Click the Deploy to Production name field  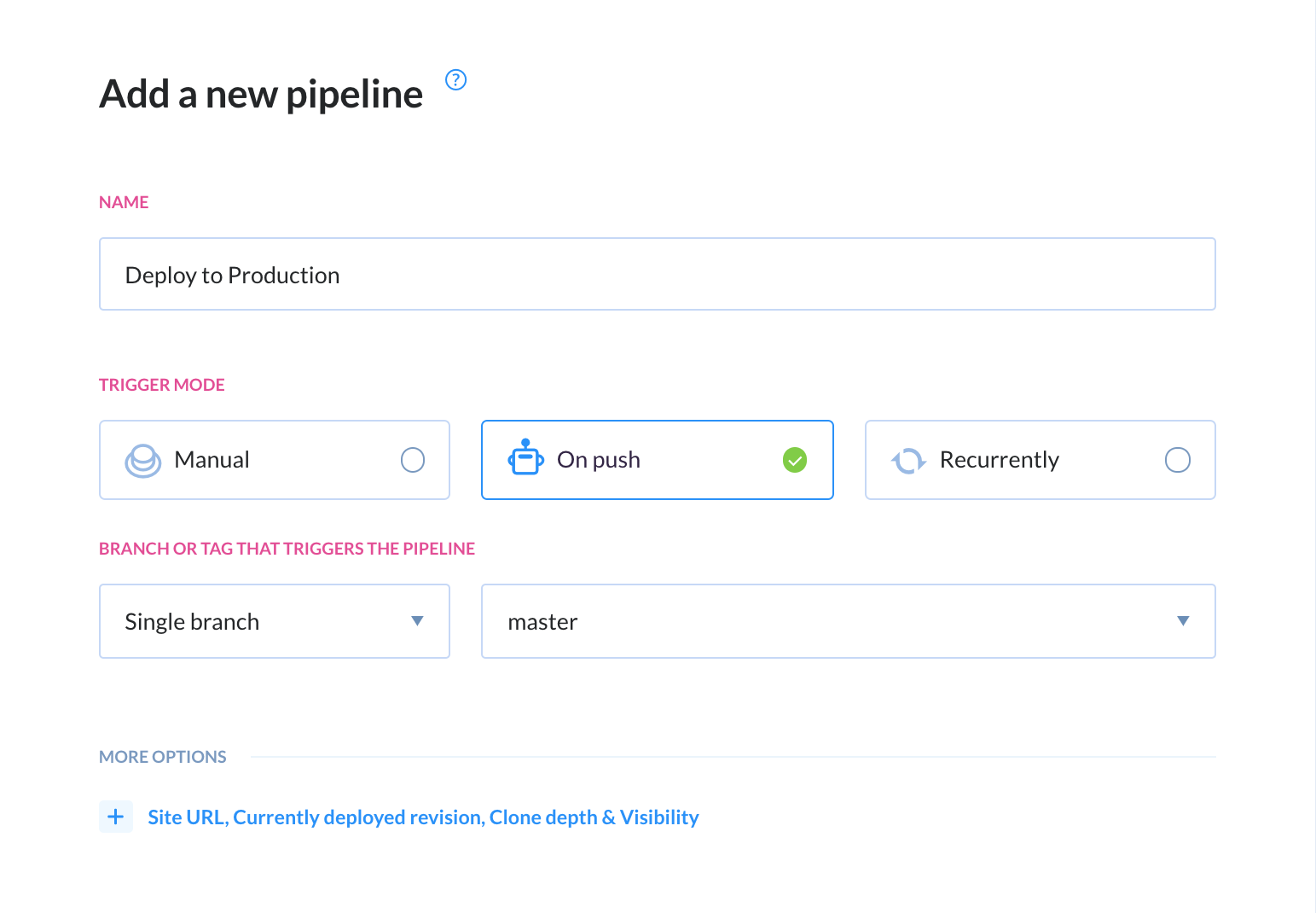coord(658,274)
